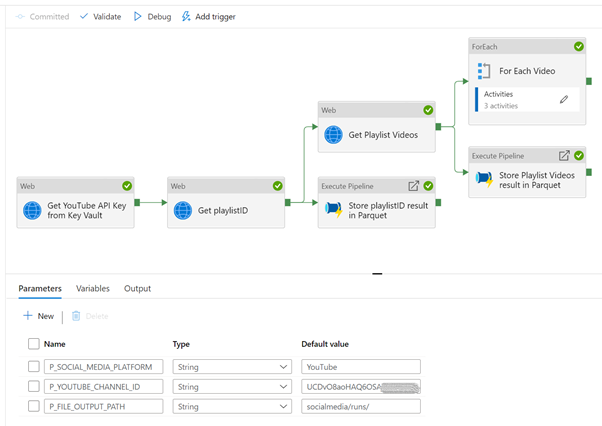Check the P_YOUTUBE_CHANNEL_ID parameter checkbox

pos(34,386)
